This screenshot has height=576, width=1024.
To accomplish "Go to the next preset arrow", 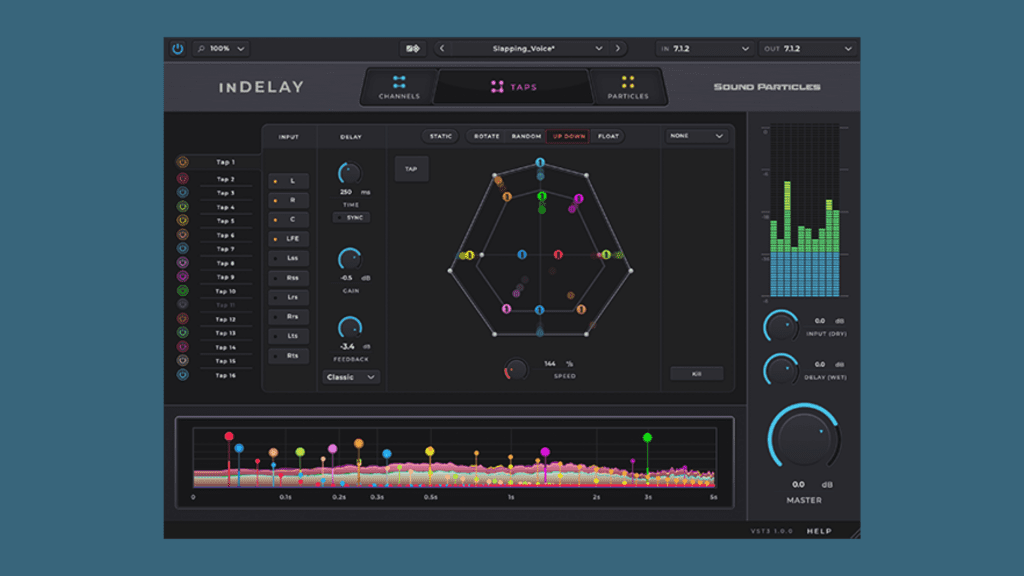I will tap(619, 48).
